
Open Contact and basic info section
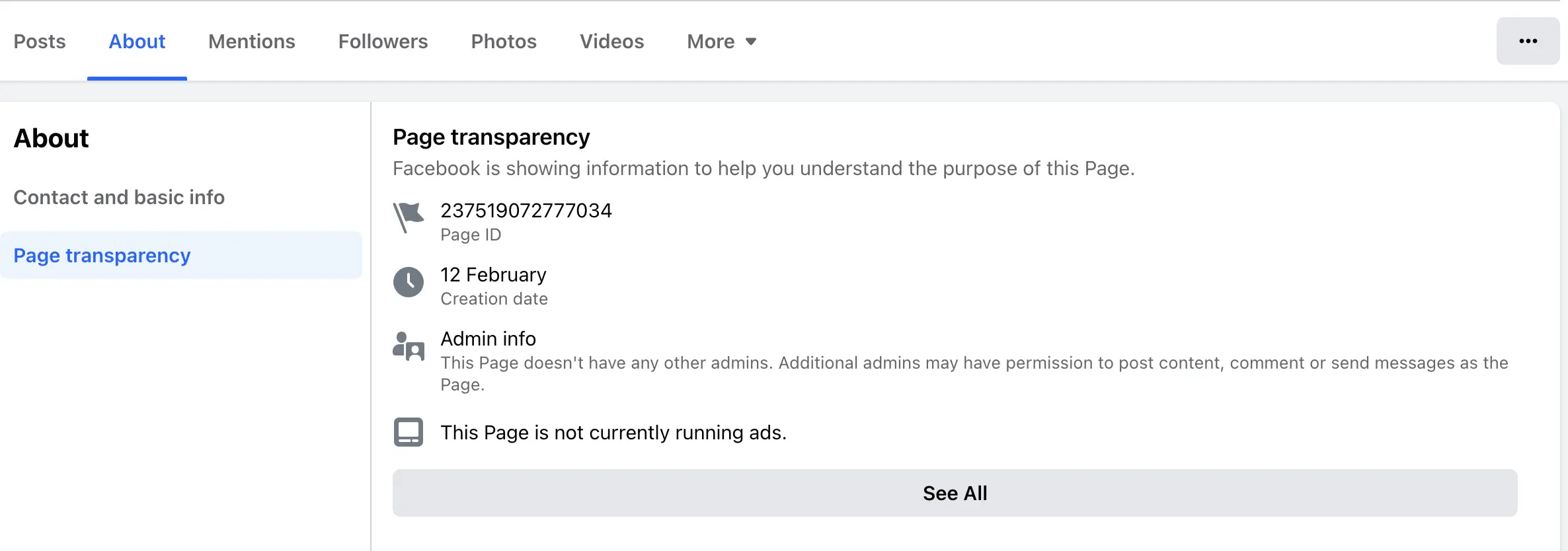pos(119,197)
